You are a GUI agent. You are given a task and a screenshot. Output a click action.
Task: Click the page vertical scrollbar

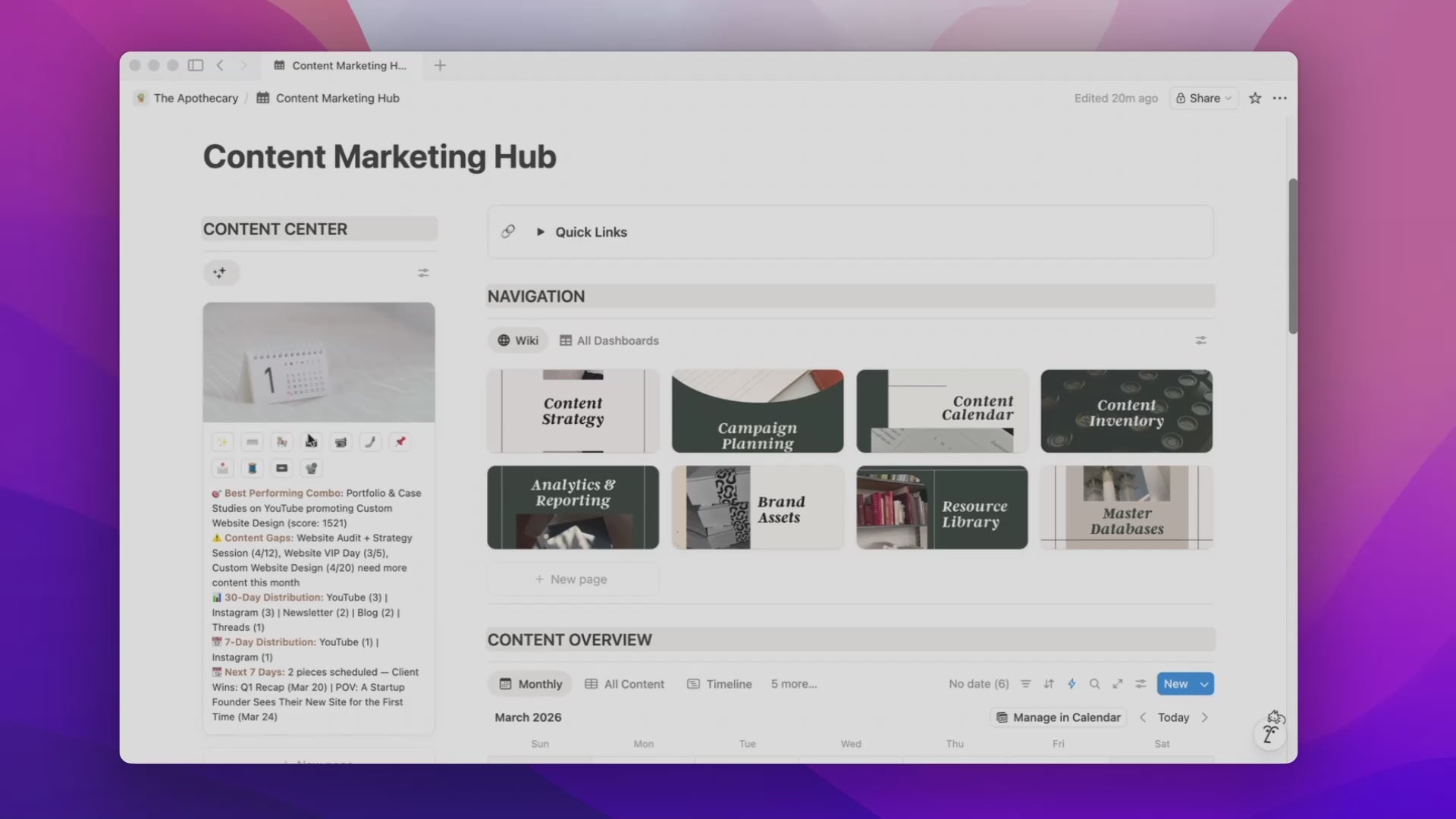pyautogui.click(x=1292, y=256)
